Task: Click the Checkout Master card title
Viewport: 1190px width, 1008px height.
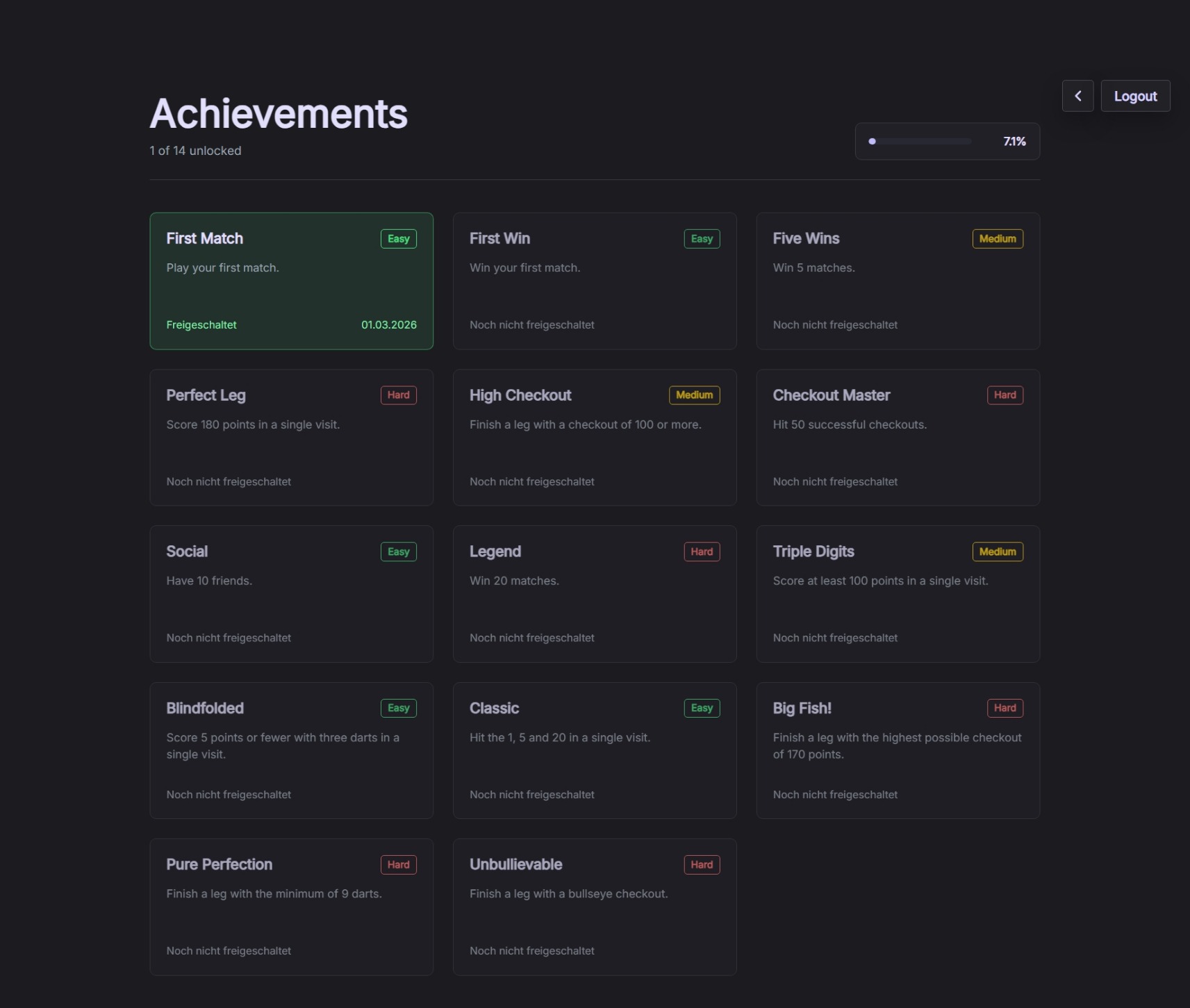Action: [832, 395]
